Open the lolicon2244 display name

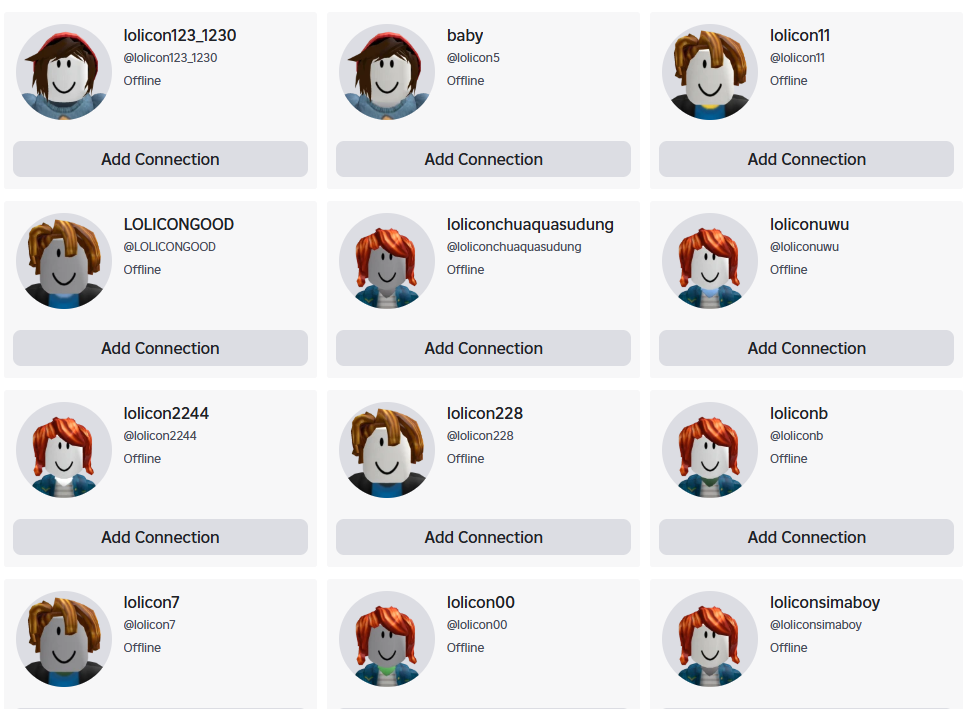tap(166, 413)
